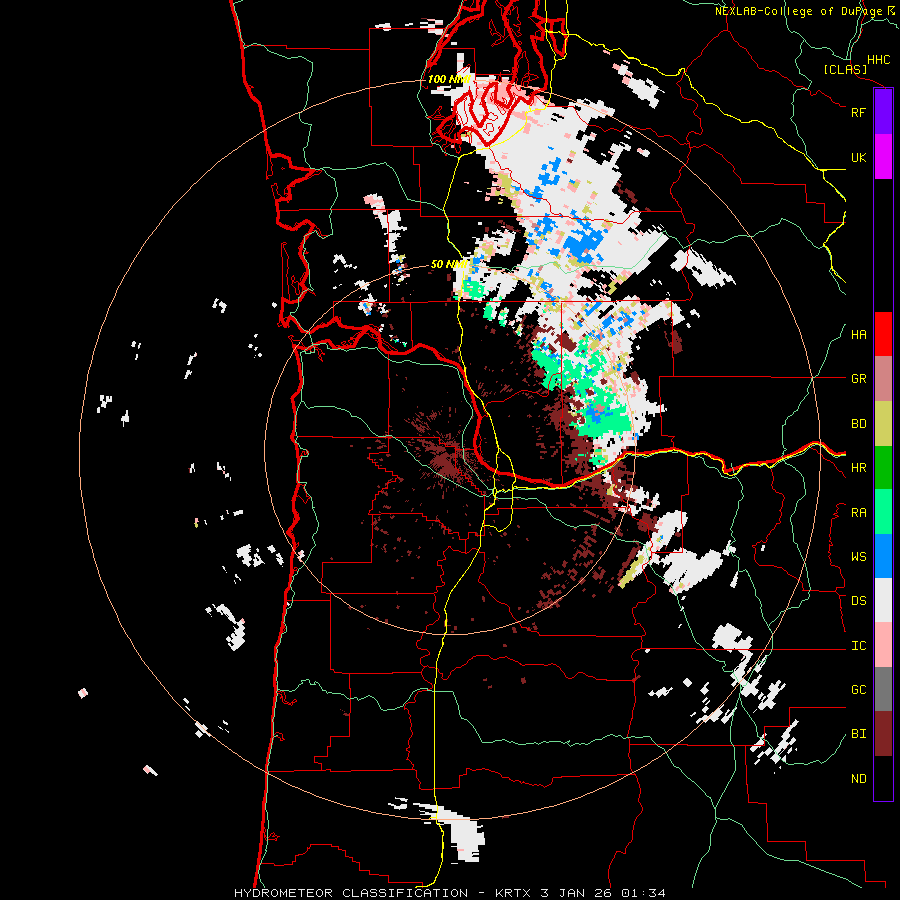Click the 3 JAN 26 date text

pos(575,893)
